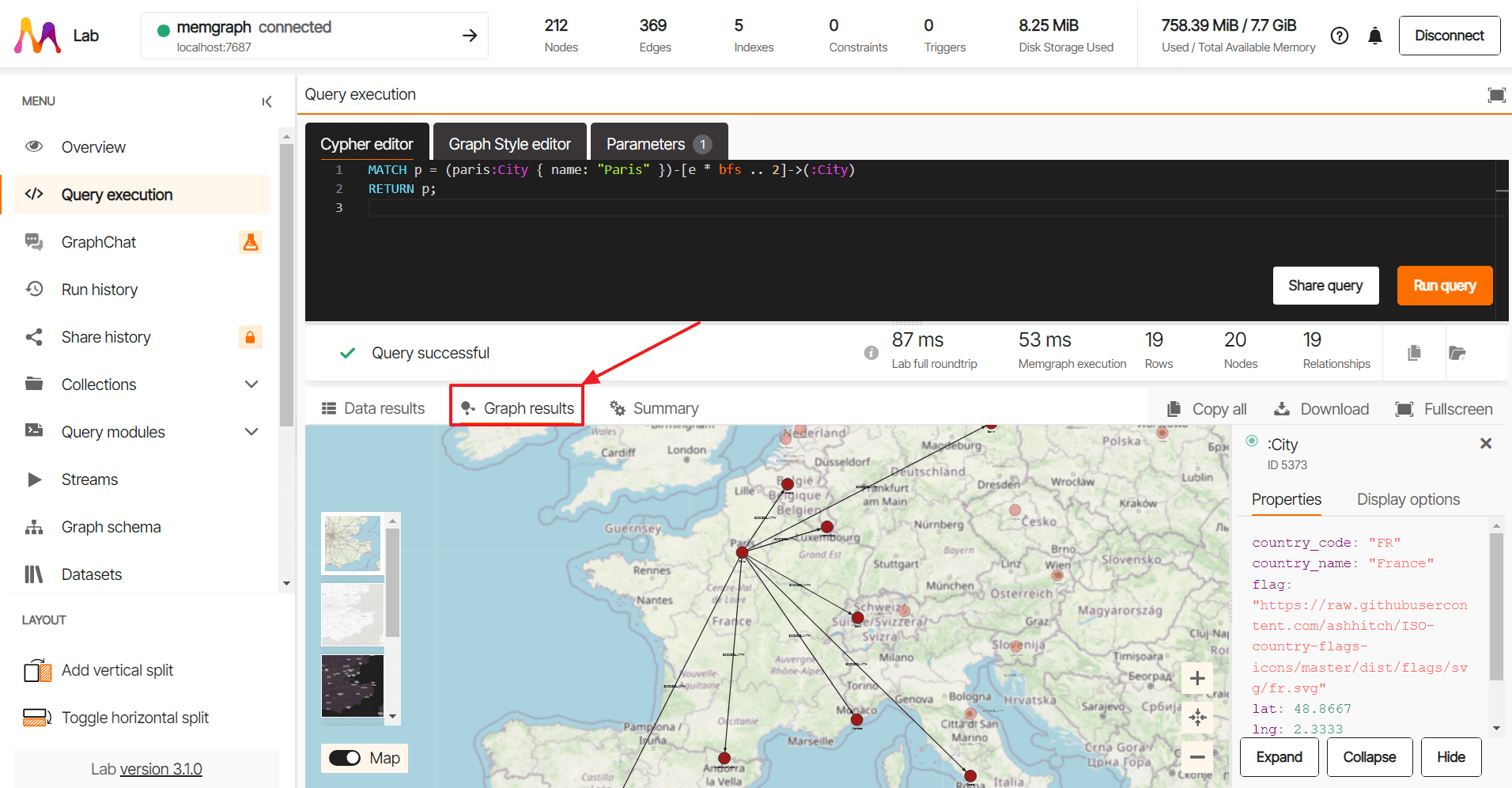Click the Disconnect button
The height and width of the screenshot is (788, 1512).
tap(1450, 36)
